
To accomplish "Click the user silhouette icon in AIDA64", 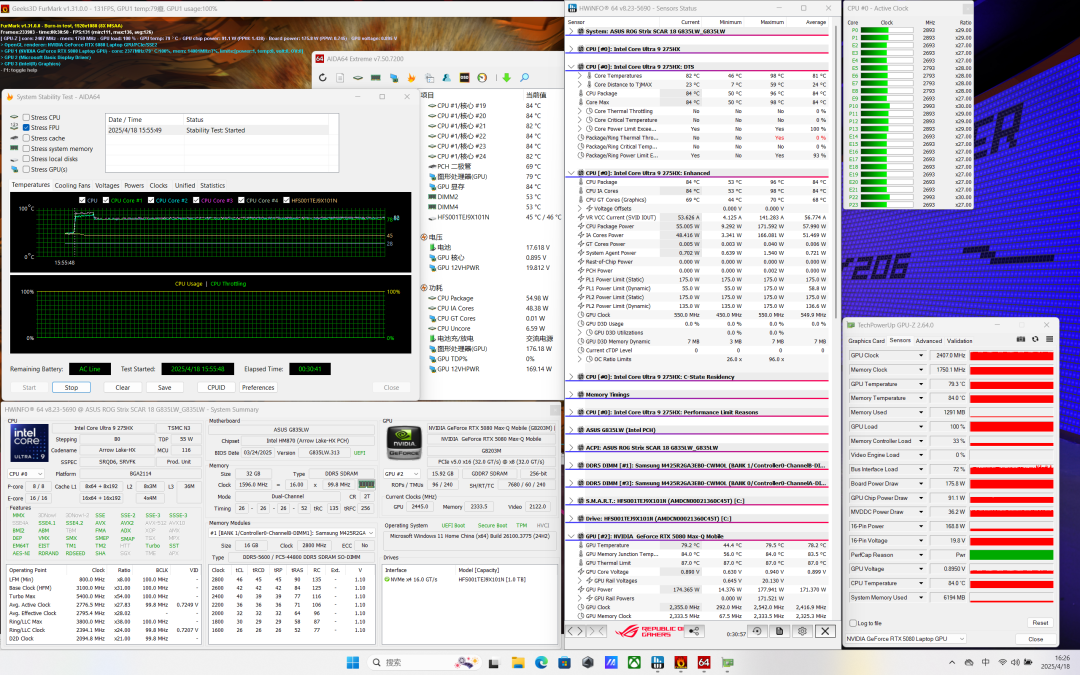I will [446, 78].
